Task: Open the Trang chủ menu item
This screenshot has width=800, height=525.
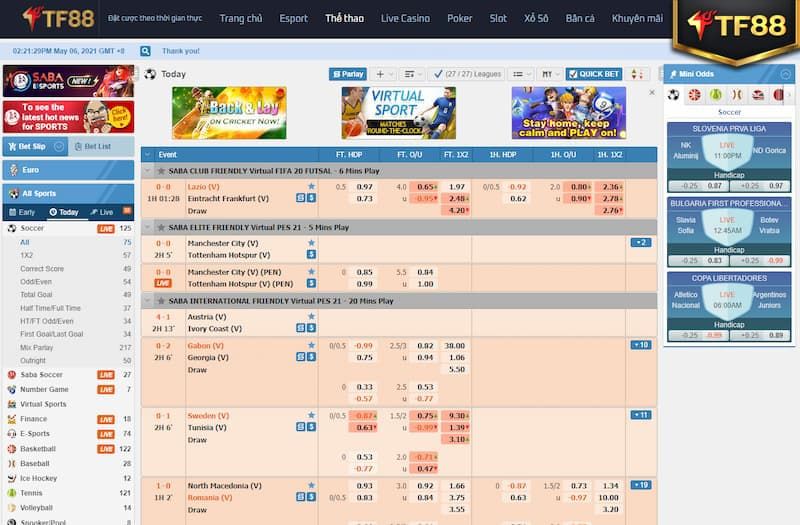Action: (241, 18)
